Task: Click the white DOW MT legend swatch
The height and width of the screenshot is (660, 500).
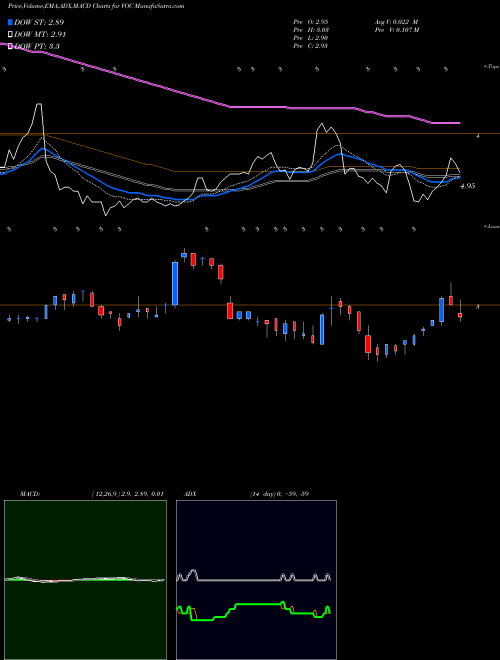Action: (x=11, y=34)
